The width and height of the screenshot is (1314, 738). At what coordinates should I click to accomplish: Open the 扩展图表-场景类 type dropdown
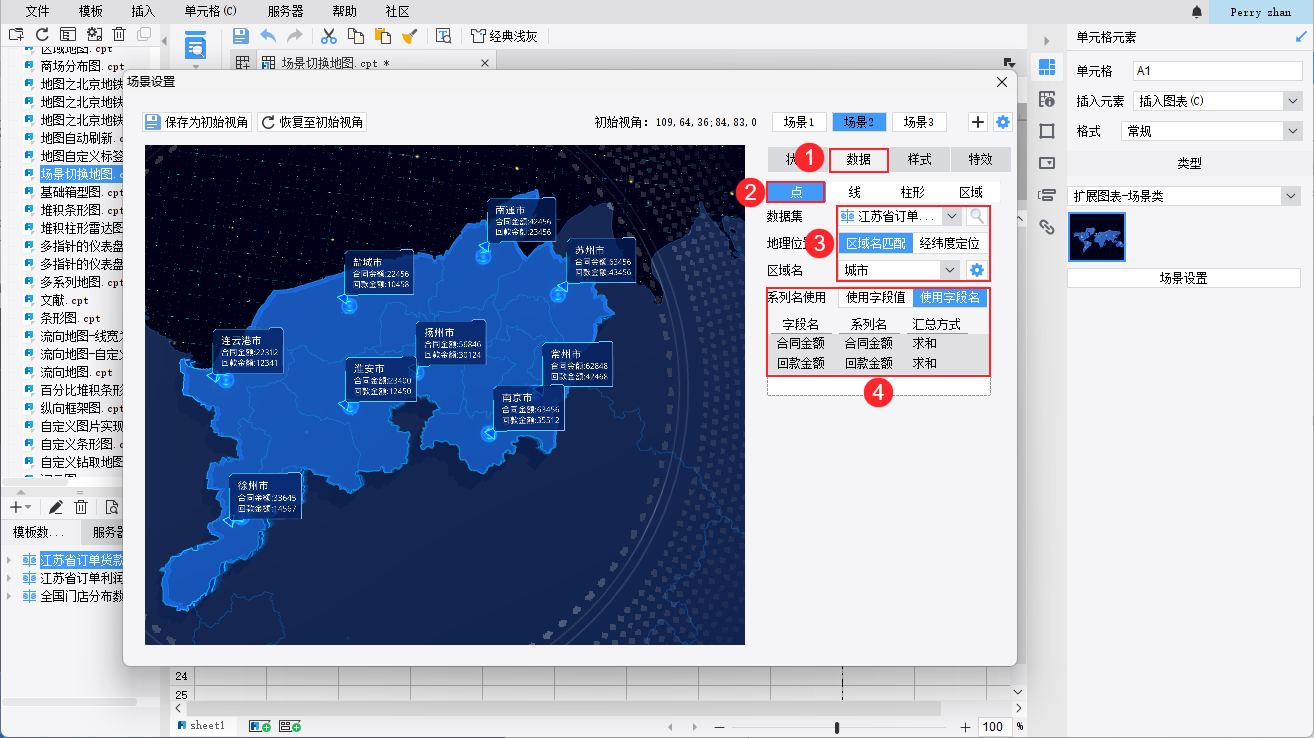pos(1292,196)
